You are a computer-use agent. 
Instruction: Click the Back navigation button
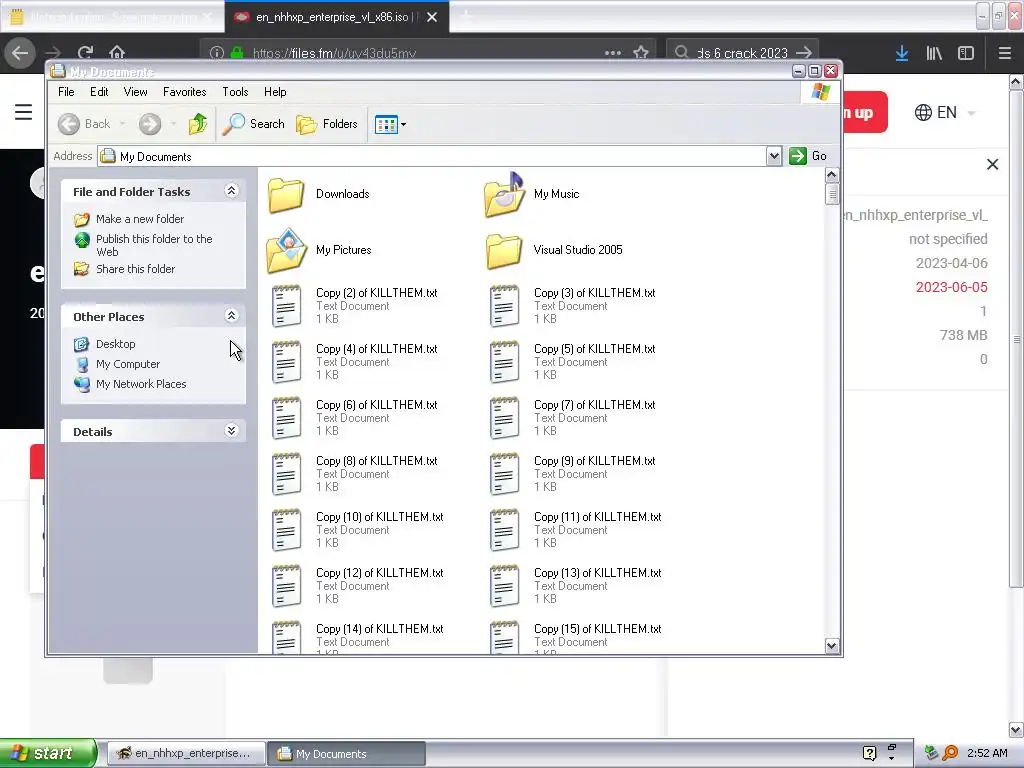pos(84,123)
